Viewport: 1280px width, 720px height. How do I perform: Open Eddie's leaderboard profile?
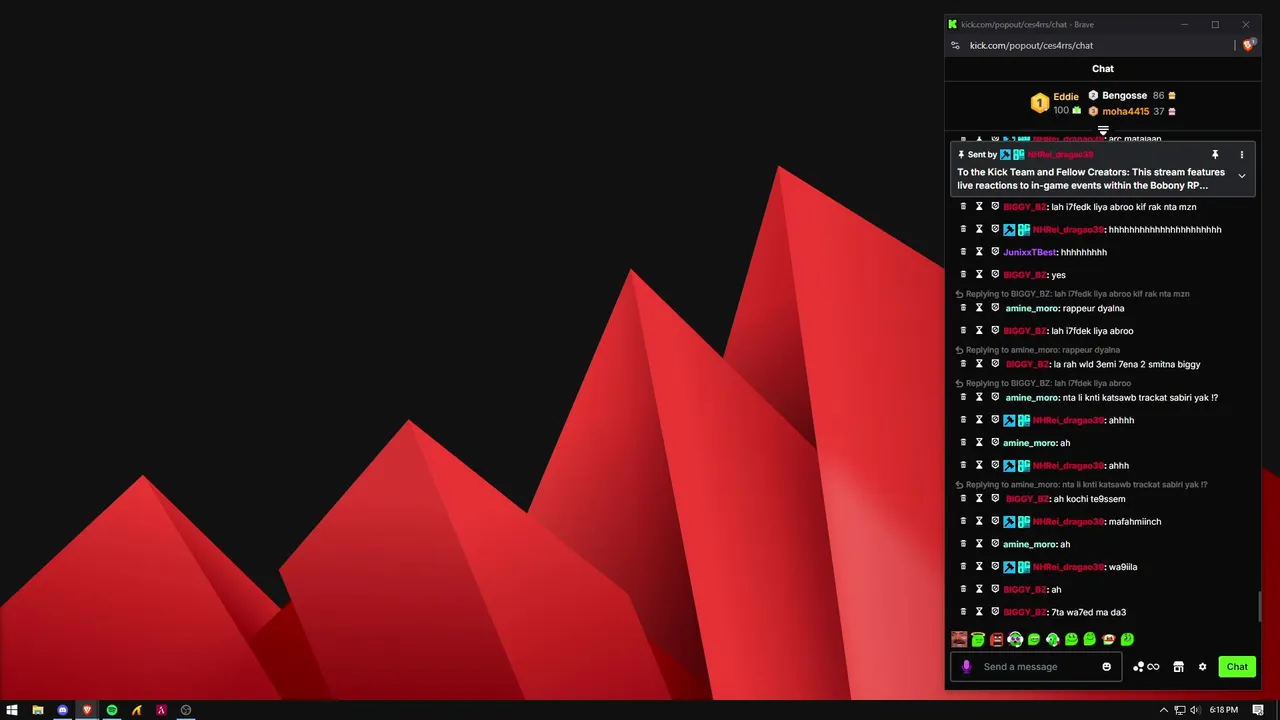click(1065, 97)
